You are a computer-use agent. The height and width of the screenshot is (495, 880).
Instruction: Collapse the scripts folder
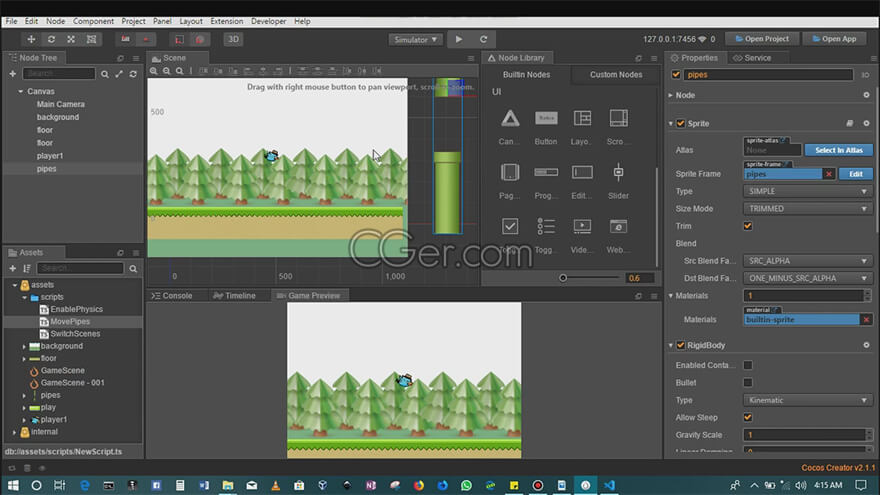tap(25, 297)
